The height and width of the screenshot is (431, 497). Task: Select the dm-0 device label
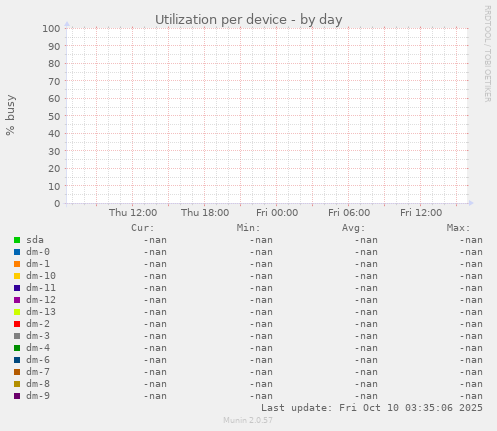pyautogui.click(x=38, y=252)
